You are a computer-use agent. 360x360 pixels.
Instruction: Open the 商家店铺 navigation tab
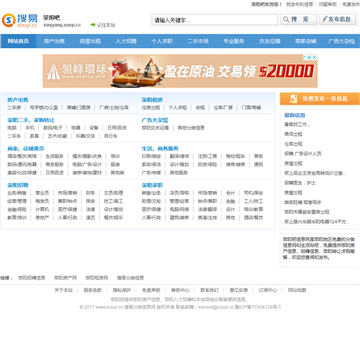[306, 41]
